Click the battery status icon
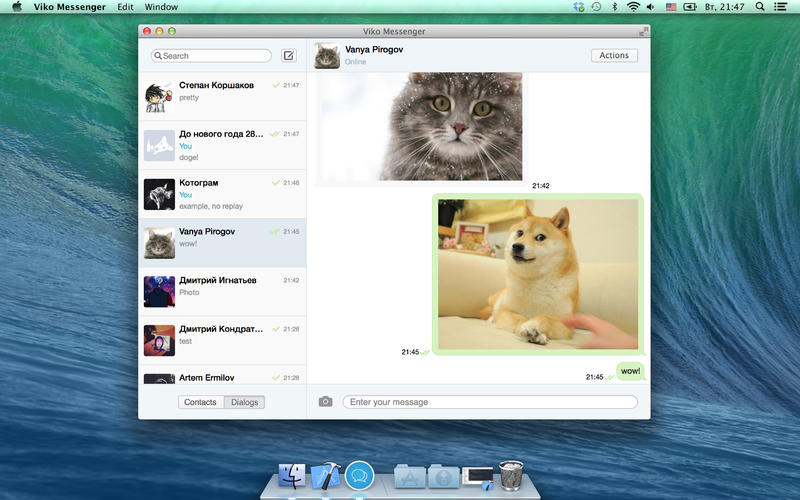The width and height of the screenshot is (800, 500). tap(690, 7)
